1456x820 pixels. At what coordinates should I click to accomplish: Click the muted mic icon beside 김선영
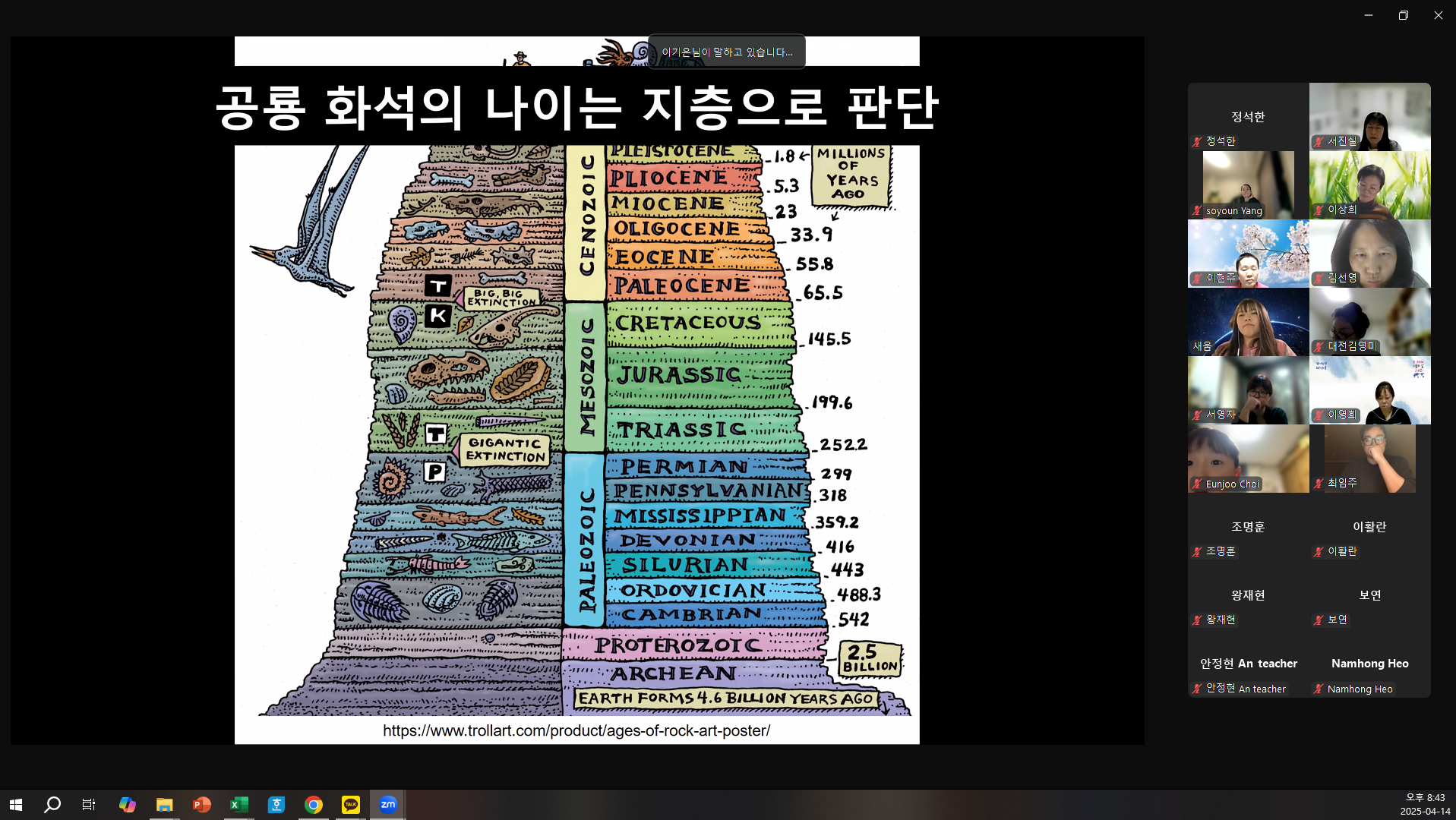tap(1319, 278)
